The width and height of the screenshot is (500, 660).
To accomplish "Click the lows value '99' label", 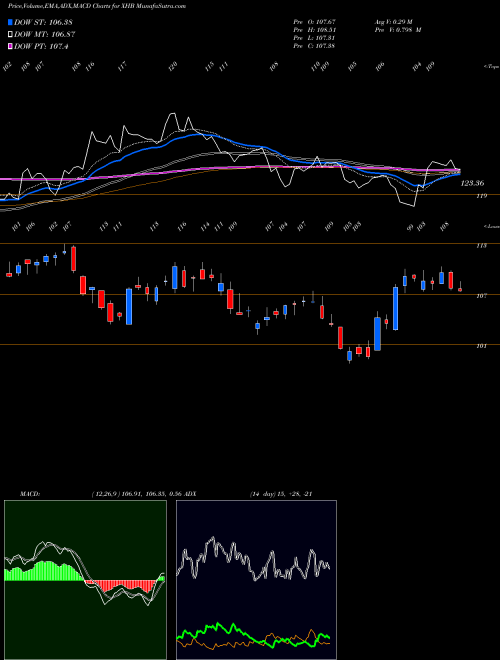I will pyautogui.click(x=410, y=227).
